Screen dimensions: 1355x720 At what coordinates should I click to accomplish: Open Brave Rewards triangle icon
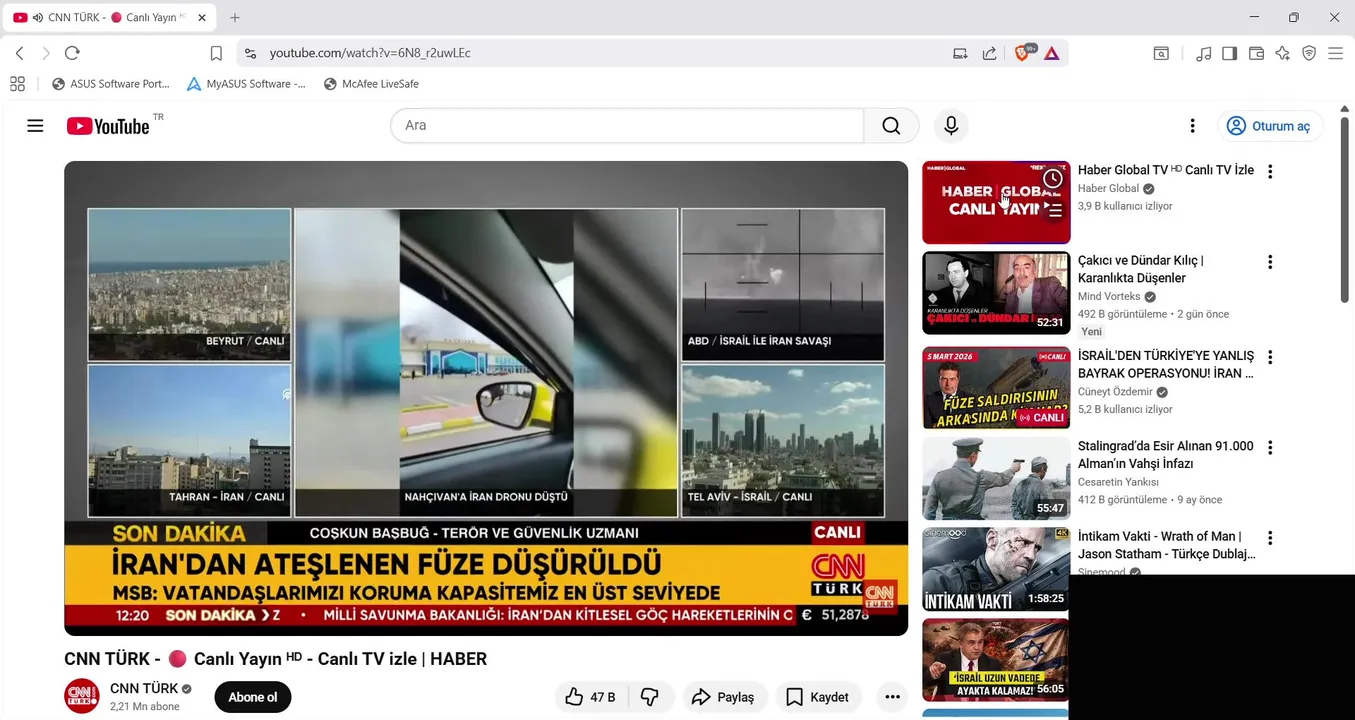coord(1052,53)
